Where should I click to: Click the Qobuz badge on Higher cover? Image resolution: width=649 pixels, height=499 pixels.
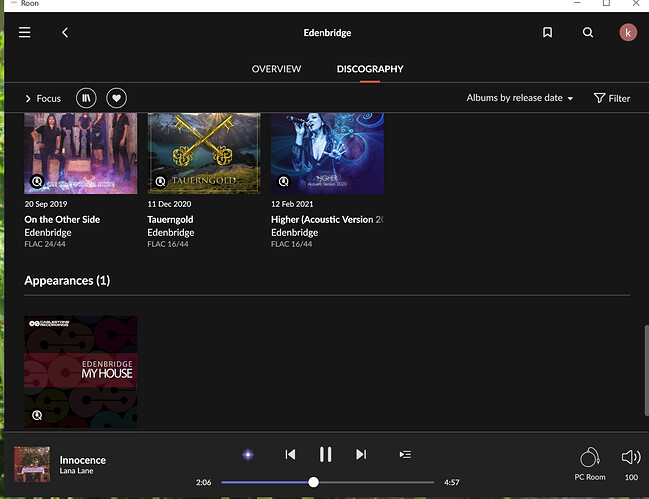284,181
